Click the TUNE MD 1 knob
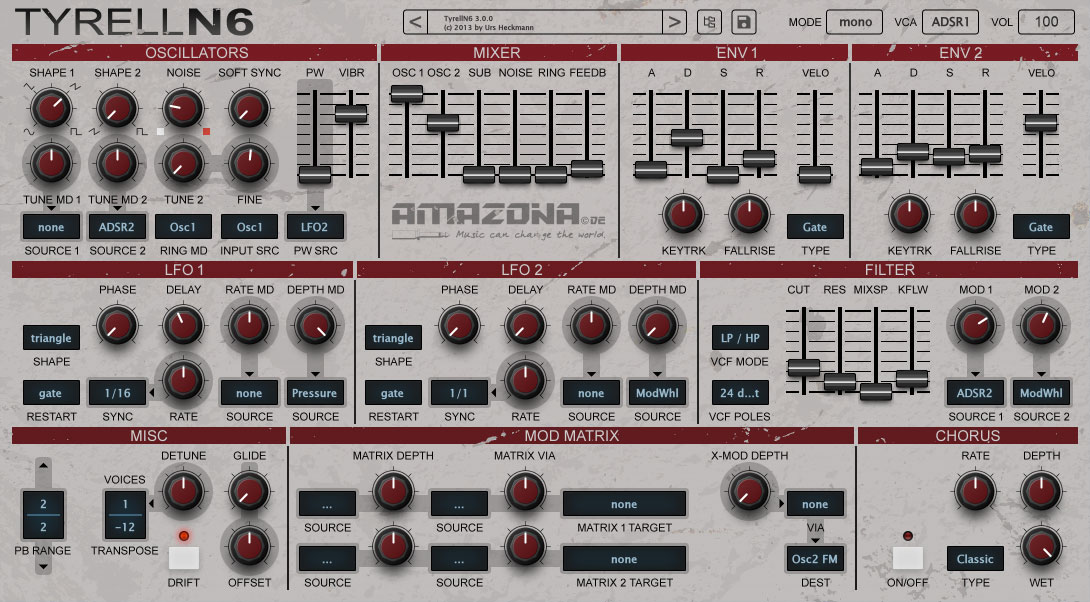This screenshot has height=602, width=1090. tap(51, 163)
